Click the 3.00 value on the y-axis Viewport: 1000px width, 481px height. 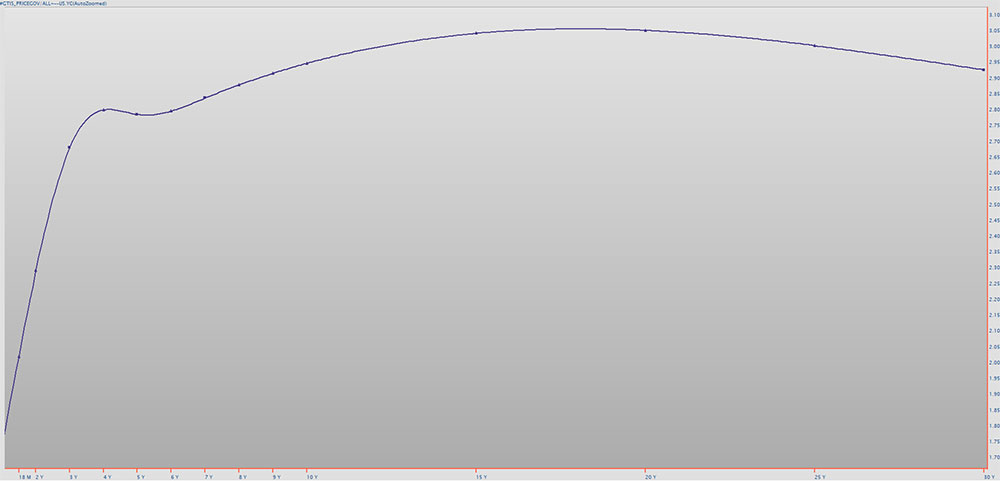[993, 46]
